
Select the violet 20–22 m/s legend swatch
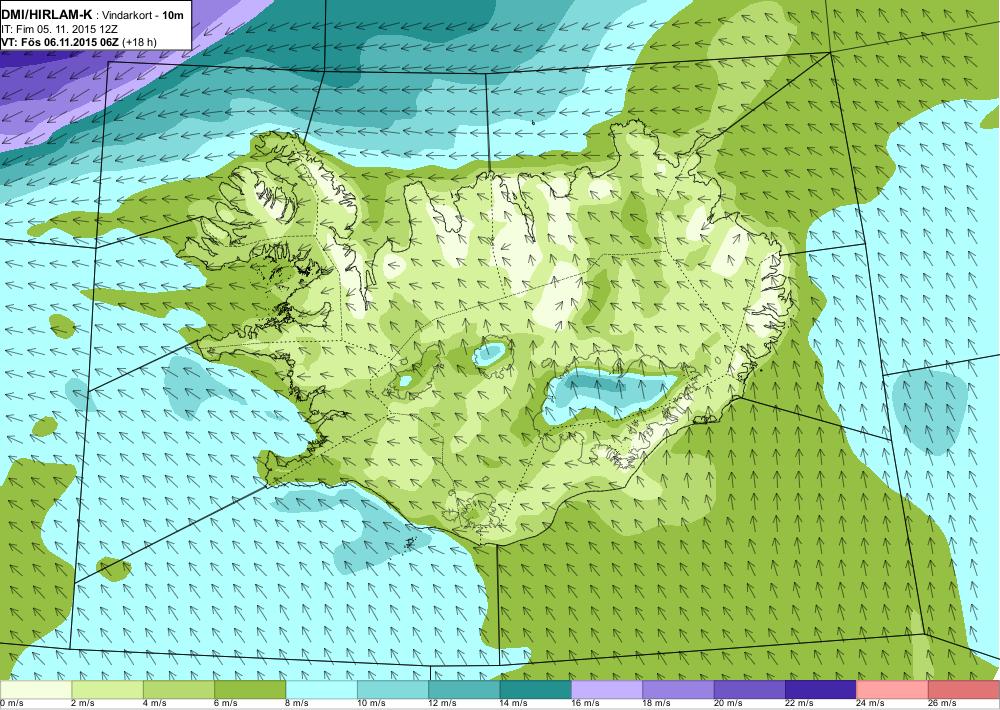point(750,690)
